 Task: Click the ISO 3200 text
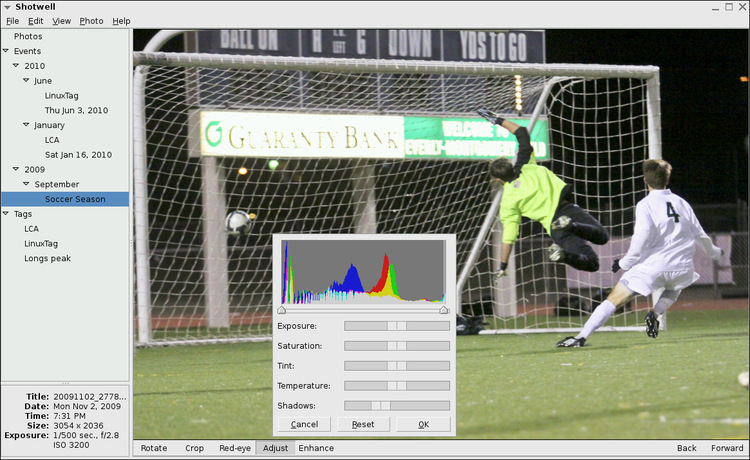click(x=71, y=445)
